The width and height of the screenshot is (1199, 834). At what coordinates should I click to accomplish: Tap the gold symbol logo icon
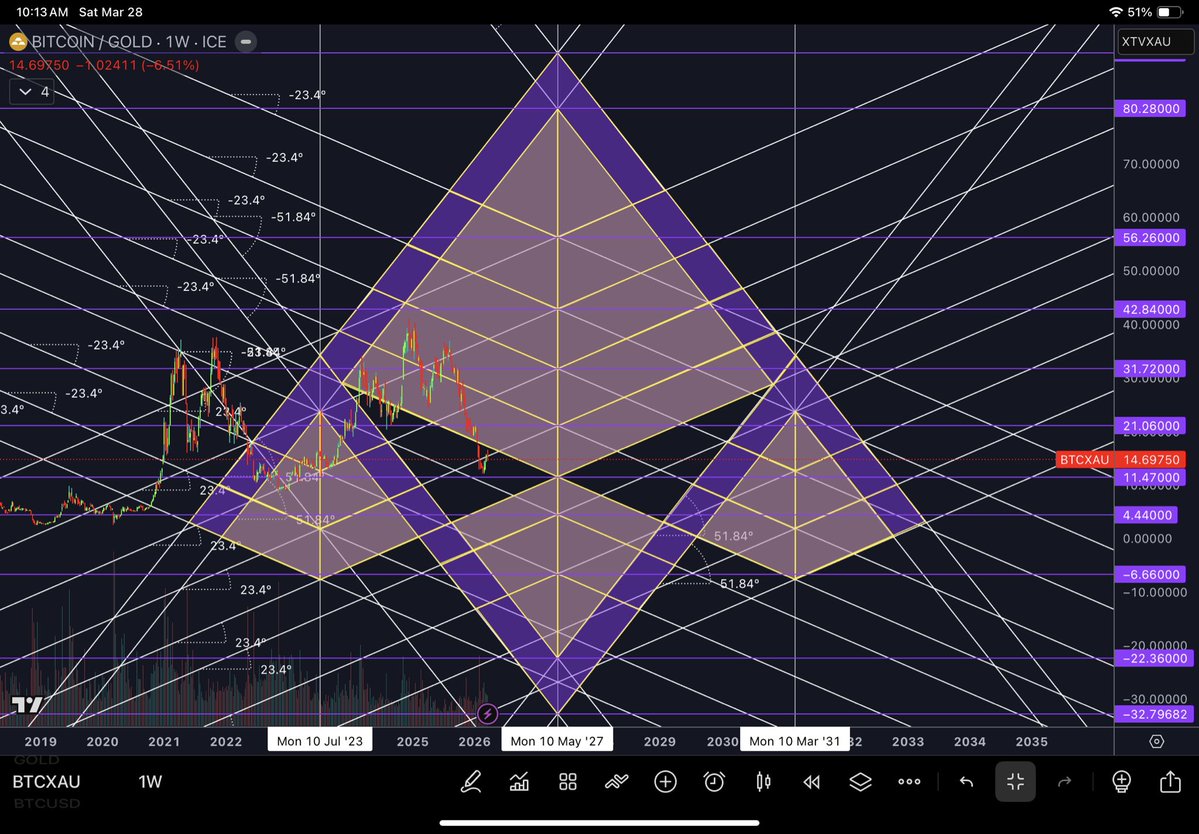tap(18, 41)
